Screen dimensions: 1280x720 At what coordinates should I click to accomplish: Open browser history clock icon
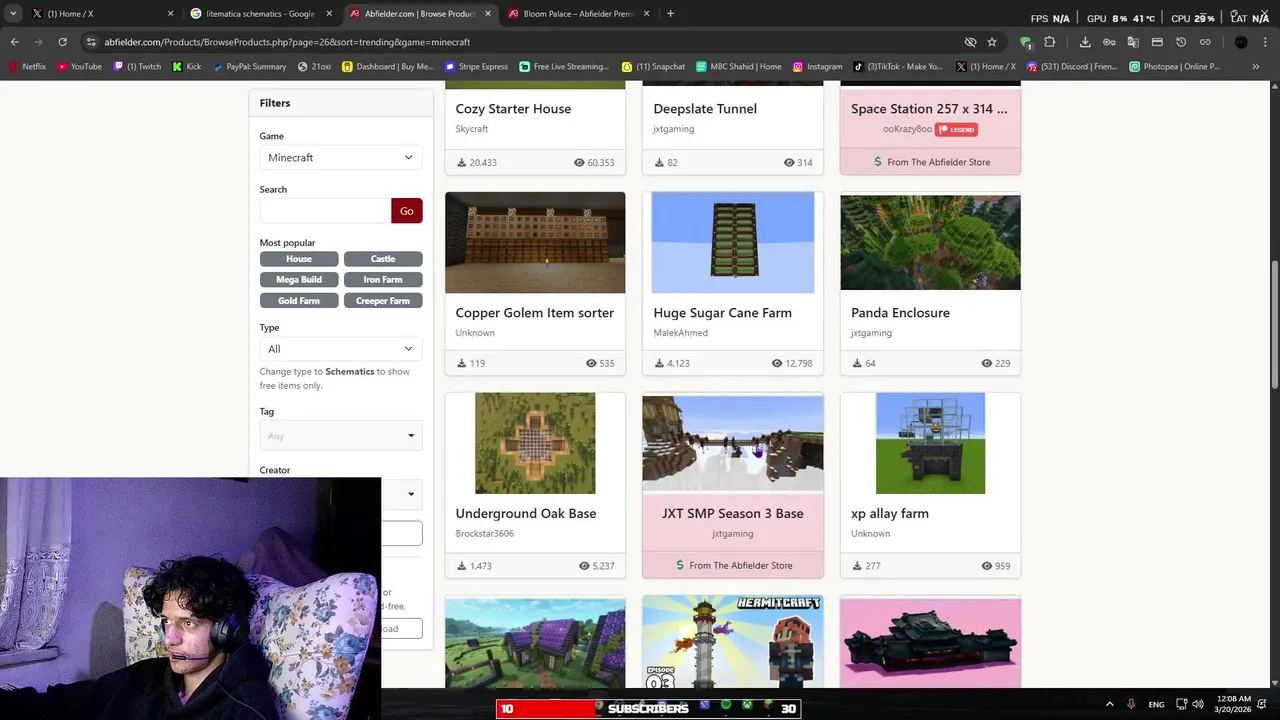point(1181,42)
